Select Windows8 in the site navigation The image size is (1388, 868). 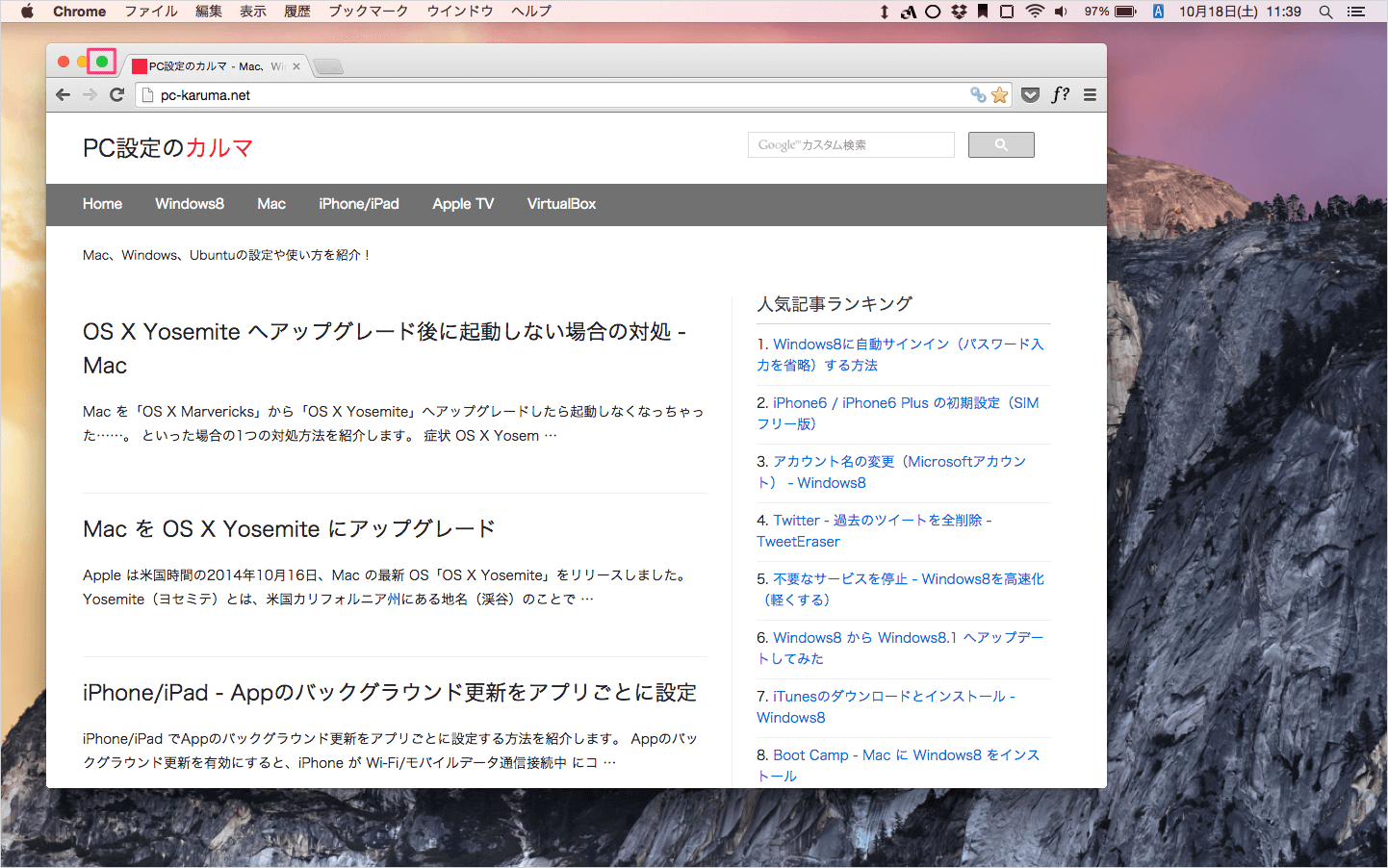click(x=190, y=204)
